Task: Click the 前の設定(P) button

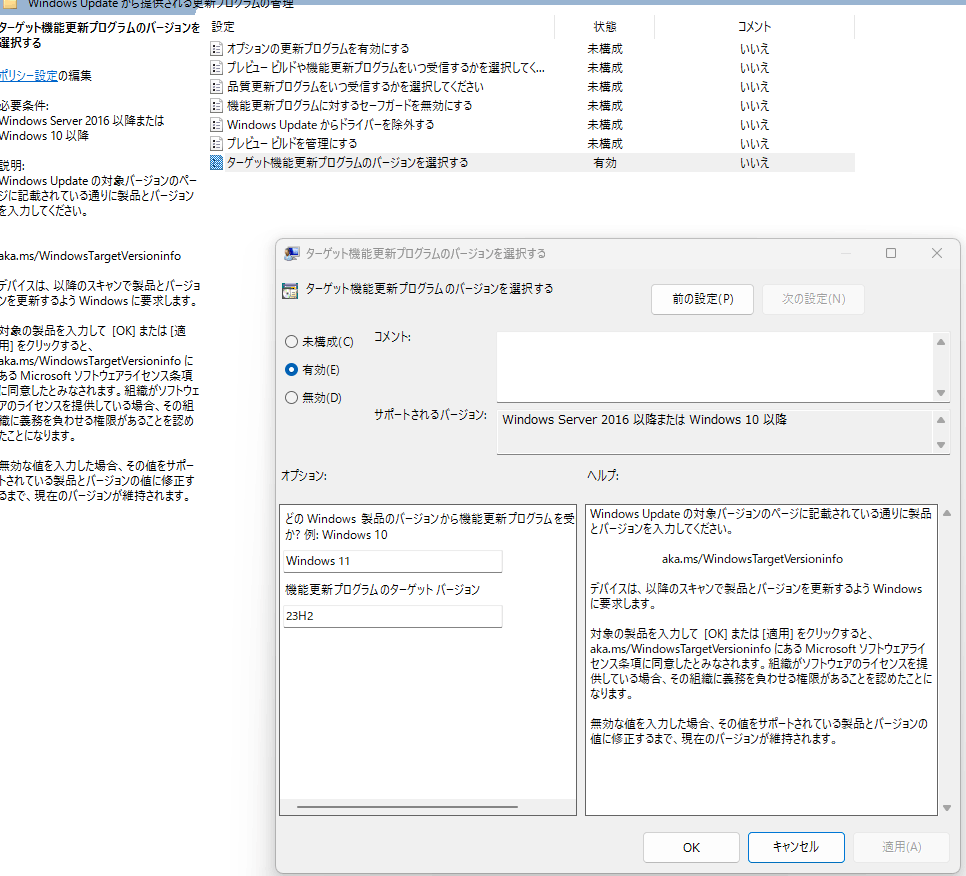Action: 702,299
